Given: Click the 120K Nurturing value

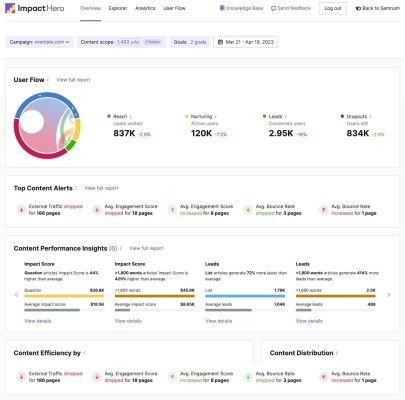Looking at the screenshot, I should pos(201,133).
